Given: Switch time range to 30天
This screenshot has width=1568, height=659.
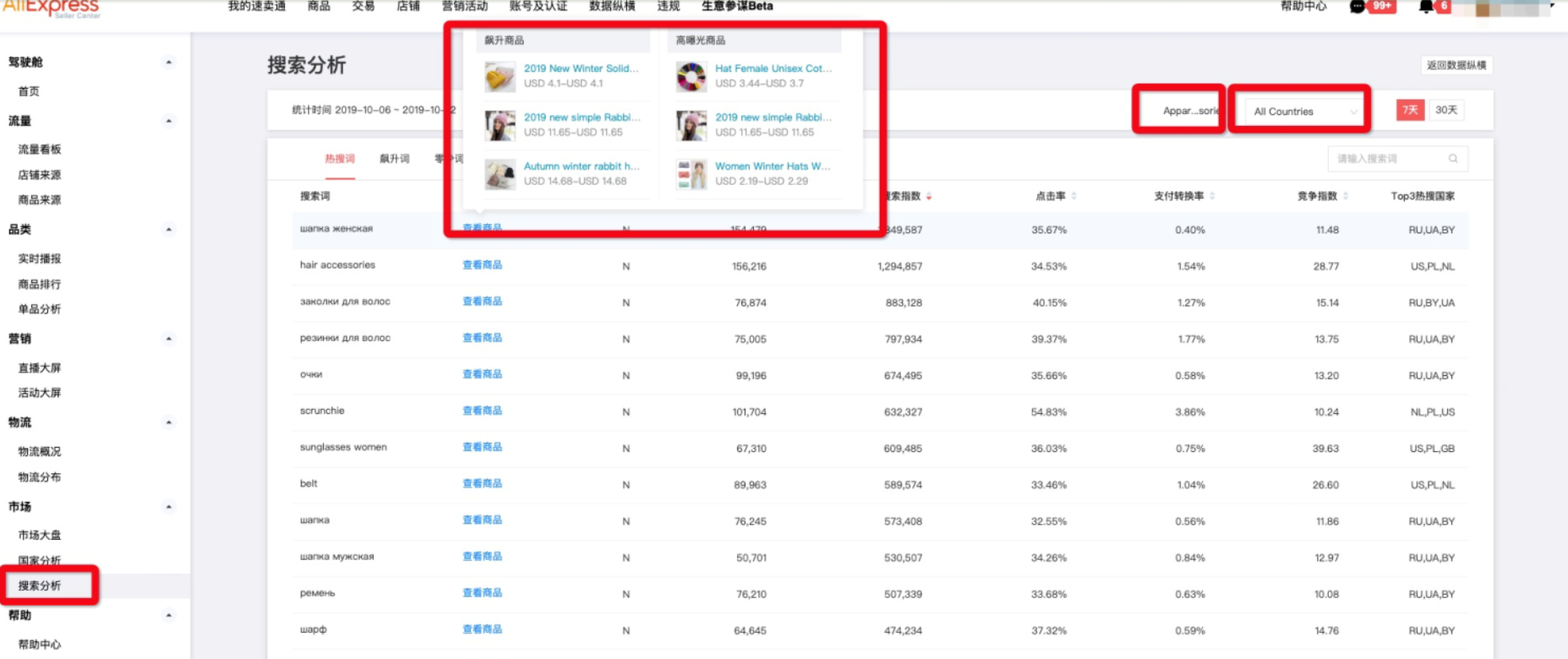Looking at the screenshot, I should [1446, 110].
